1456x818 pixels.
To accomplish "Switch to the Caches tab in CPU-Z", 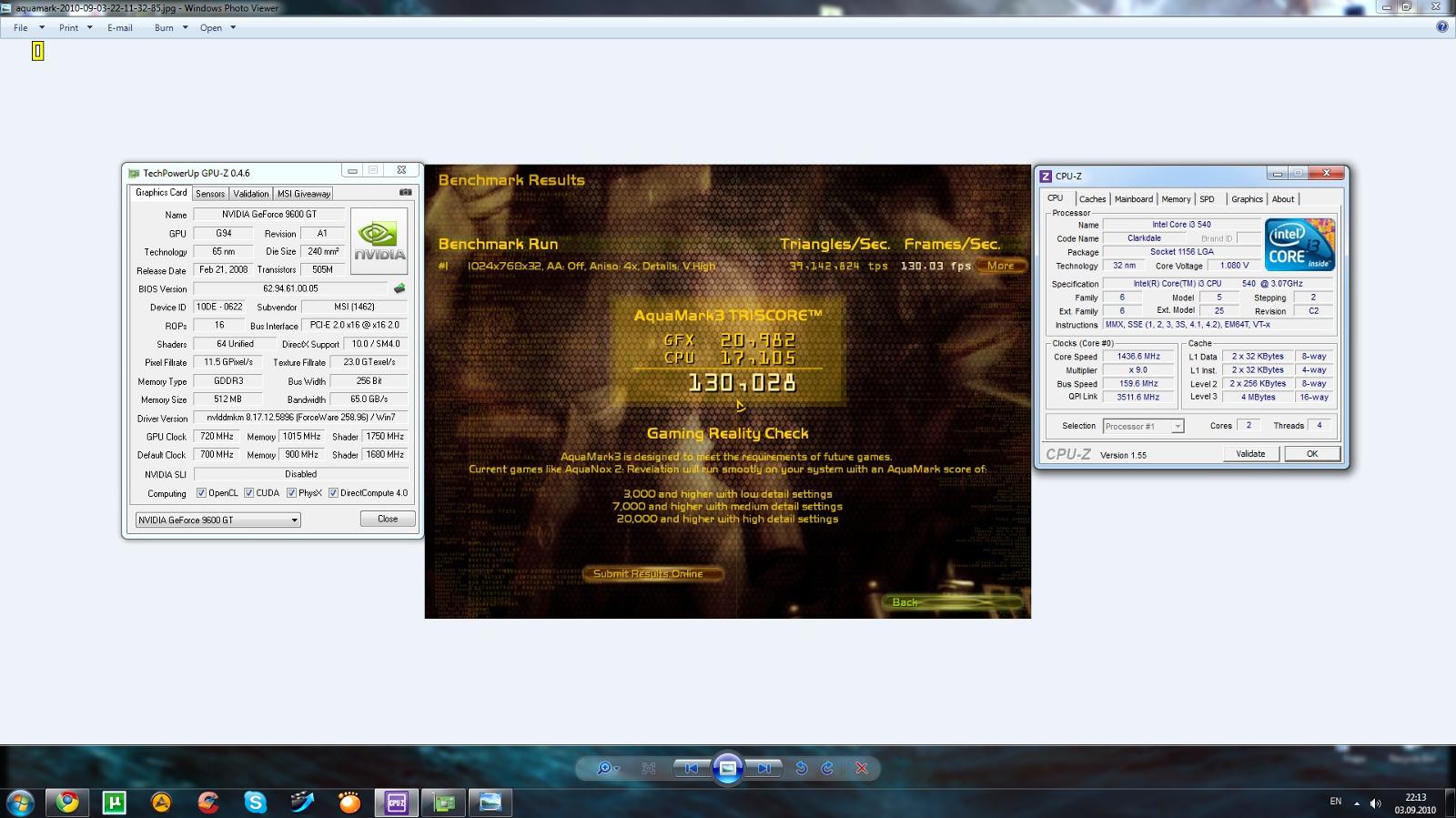I will [1093, 199].
